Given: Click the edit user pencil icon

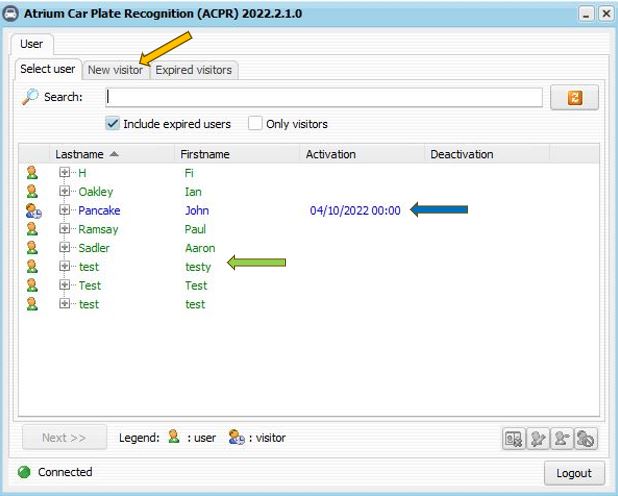Looking at the screenshot, I should [538, 438].
